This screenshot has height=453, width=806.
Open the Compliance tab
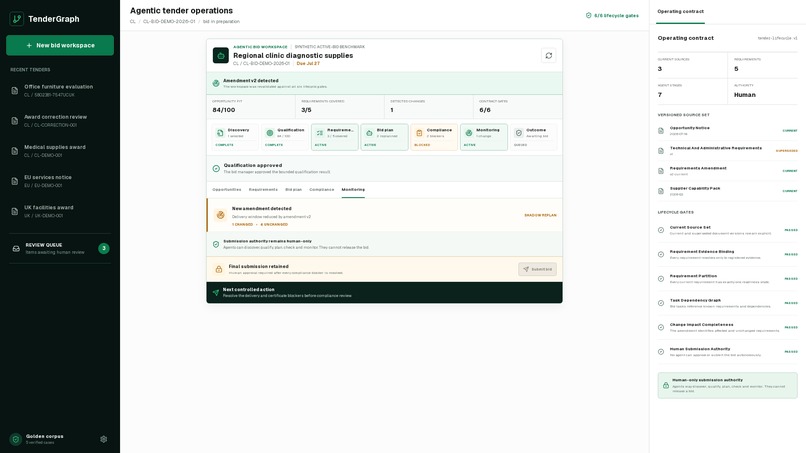322,189
